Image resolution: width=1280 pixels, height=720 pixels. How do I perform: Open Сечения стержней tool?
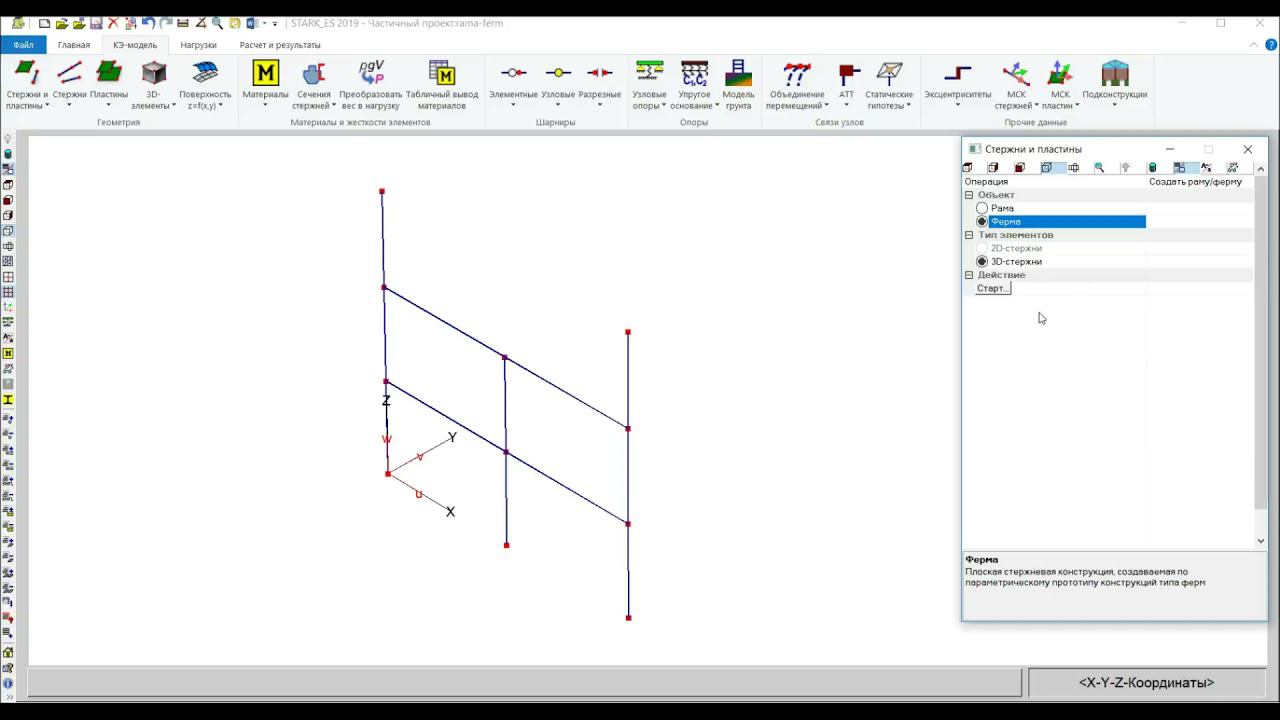click(313, 85)
